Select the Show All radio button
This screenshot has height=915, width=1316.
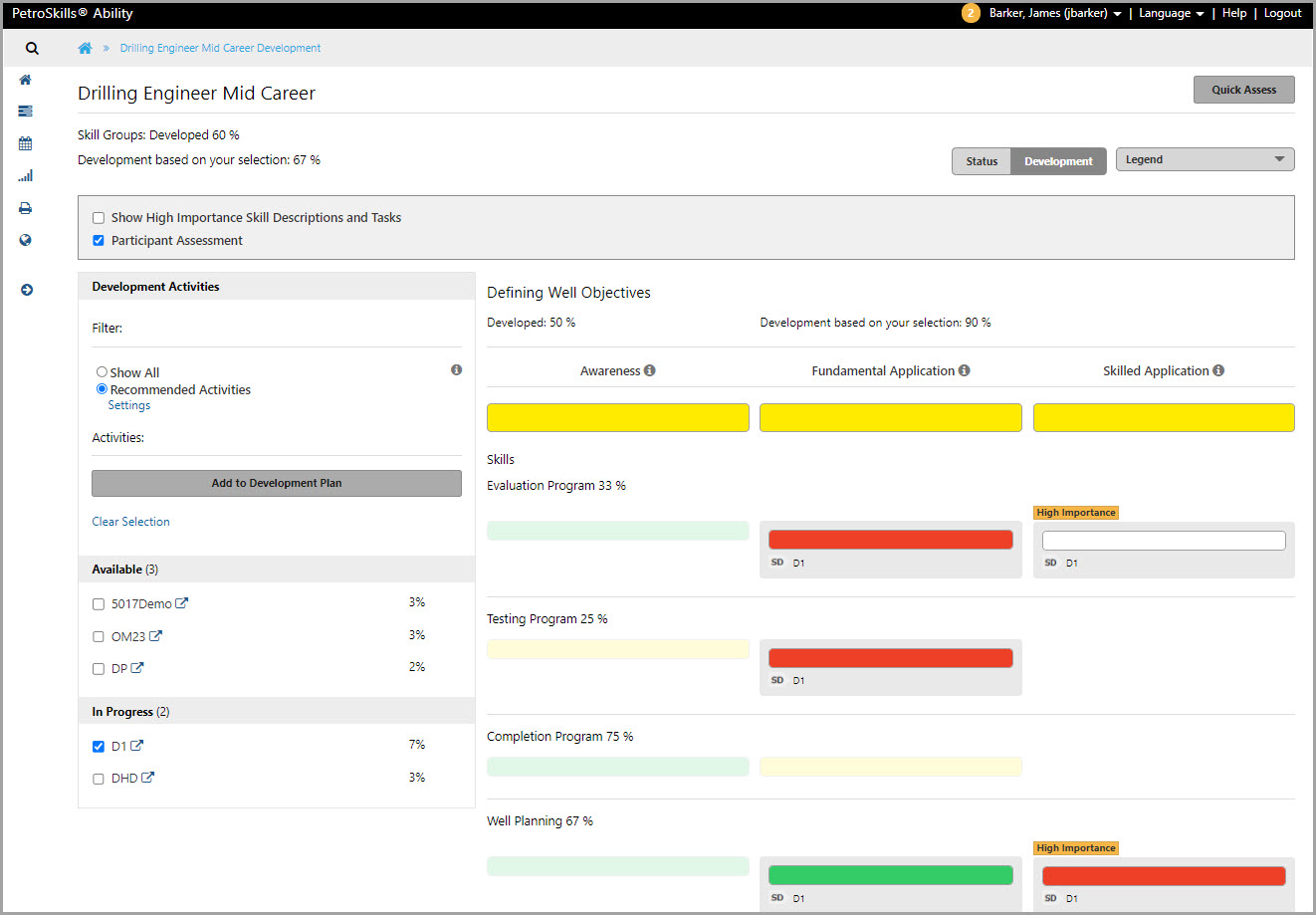click(x=102, y=372)
